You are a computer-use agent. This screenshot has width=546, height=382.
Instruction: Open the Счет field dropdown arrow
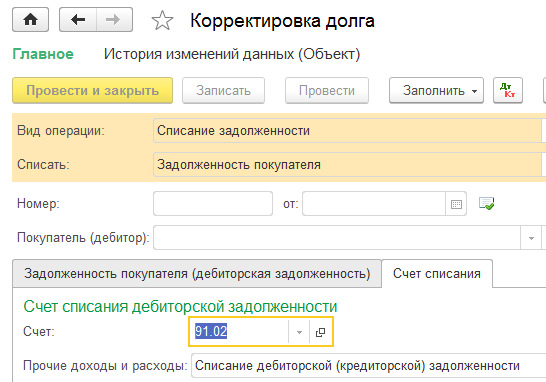point(299,332)
